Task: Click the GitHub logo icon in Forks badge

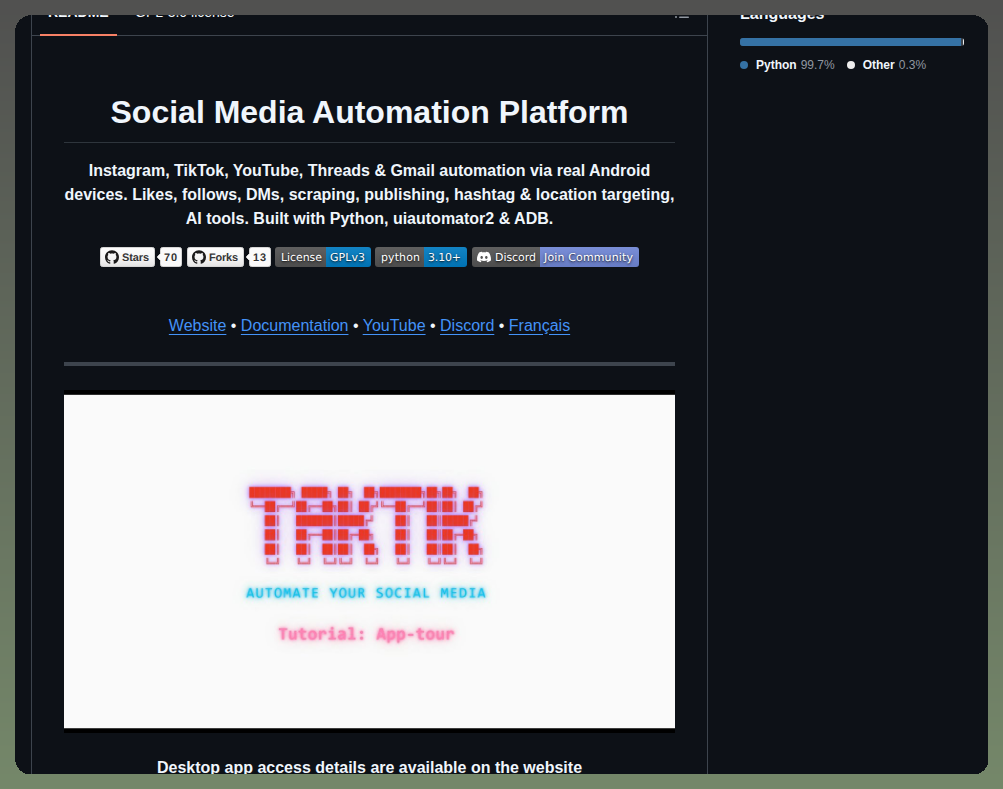Action: point(199,257)
